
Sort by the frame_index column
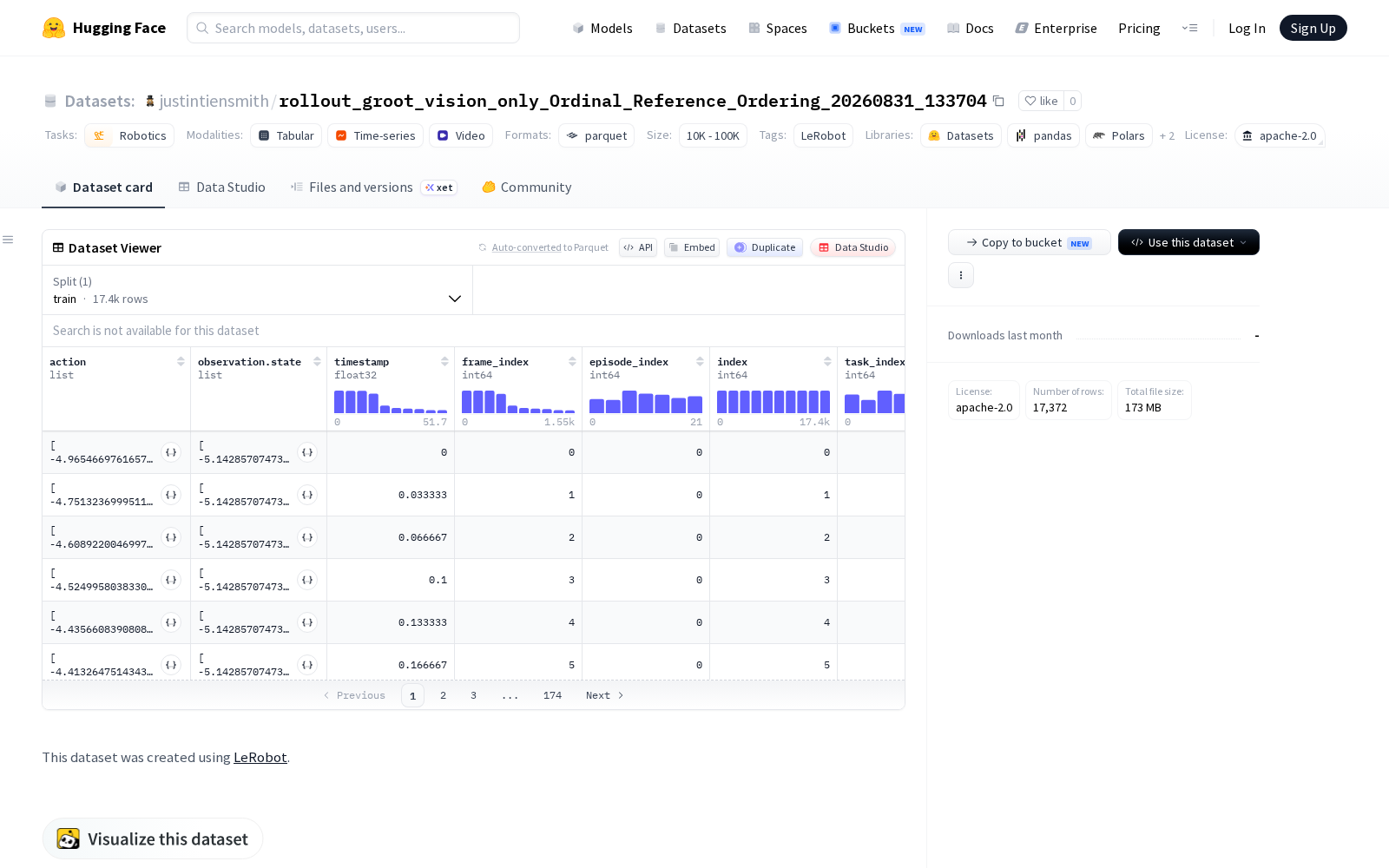[572, 362]
